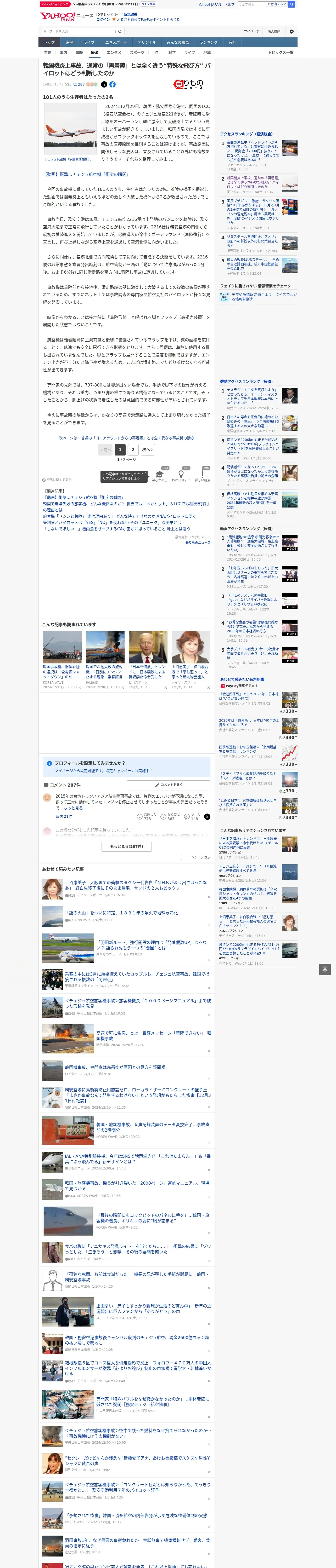
Task: Open 上沼恵美子 大阪までの衝撃のタクシー代 article
Action: [136, 885]
